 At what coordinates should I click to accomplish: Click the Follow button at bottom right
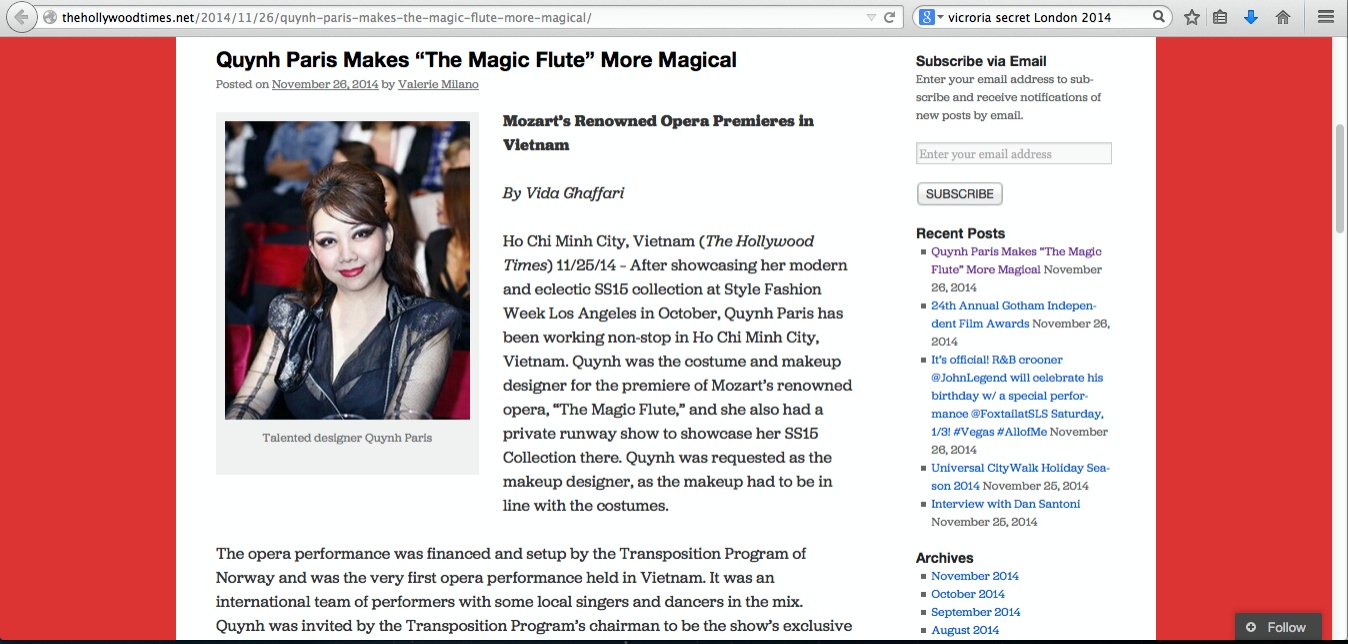click(1277, 627)
